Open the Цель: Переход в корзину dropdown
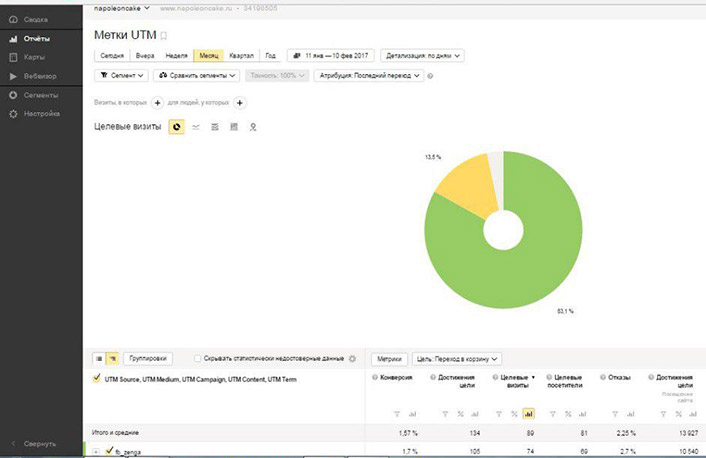 [x=457, y=358]
